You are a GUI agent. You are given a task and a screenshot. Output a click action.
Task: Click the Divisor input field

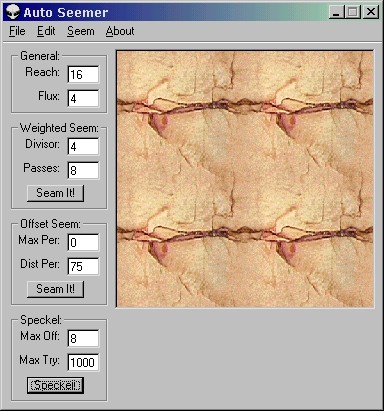point(83,146)
